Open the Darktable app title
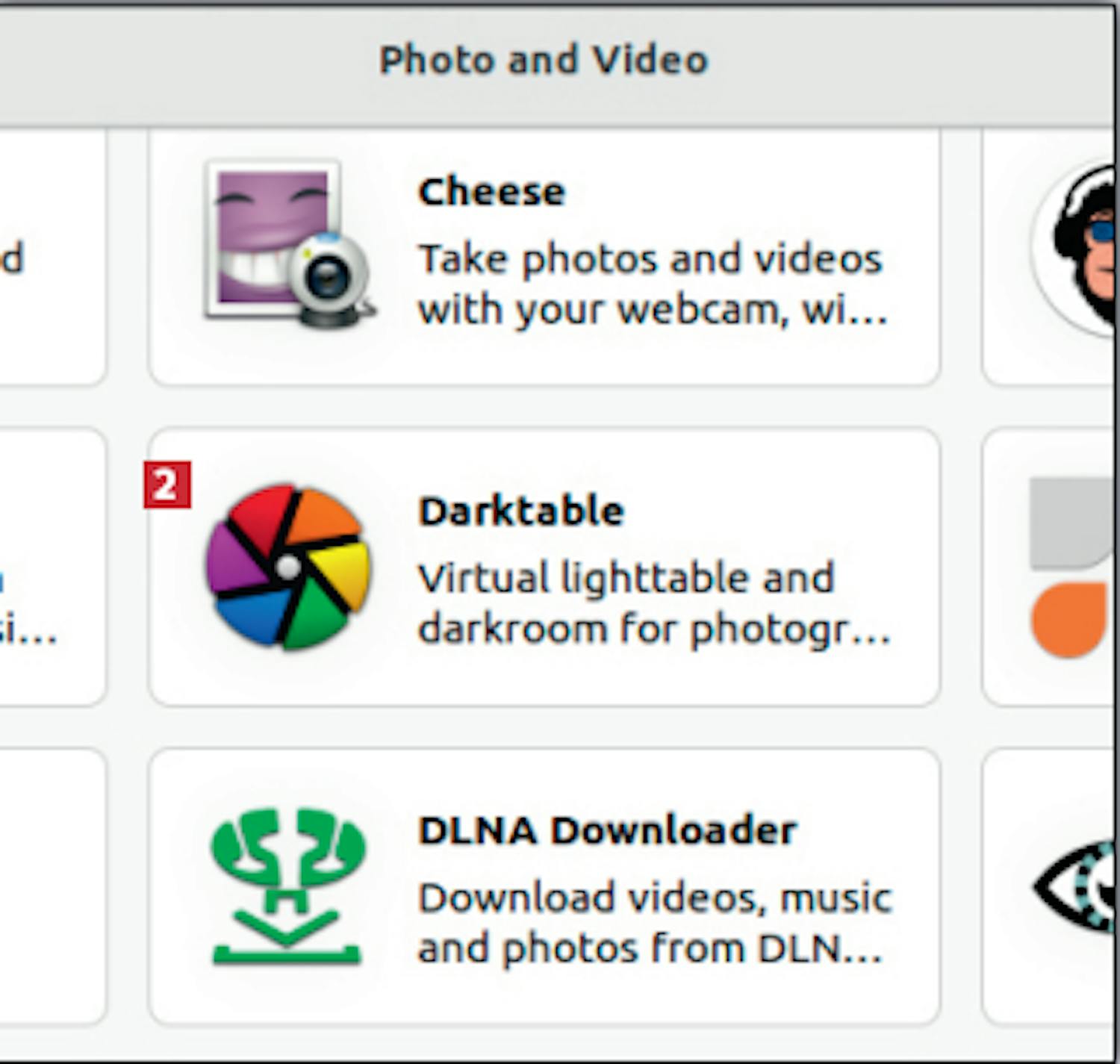This screenshot has width=1120, height=1064. [520, 511]
